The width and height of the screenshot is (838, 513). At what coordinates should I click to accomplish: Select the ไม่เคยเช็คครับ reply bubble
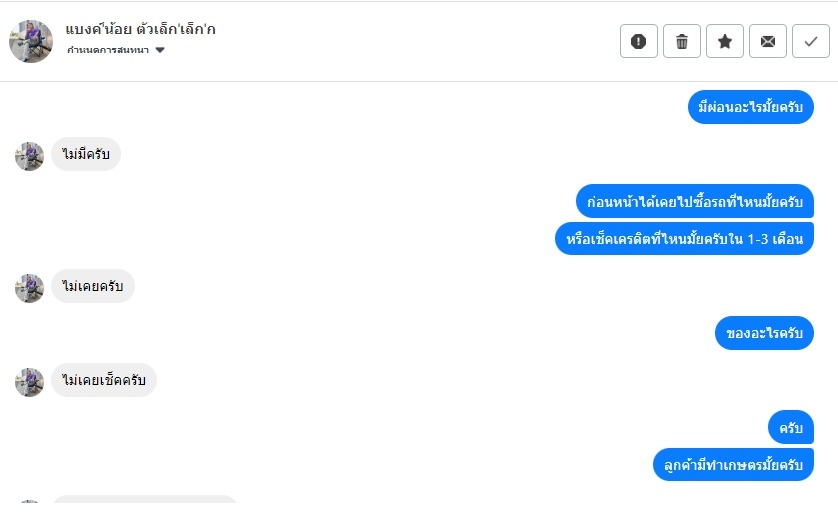click(104, 380)
